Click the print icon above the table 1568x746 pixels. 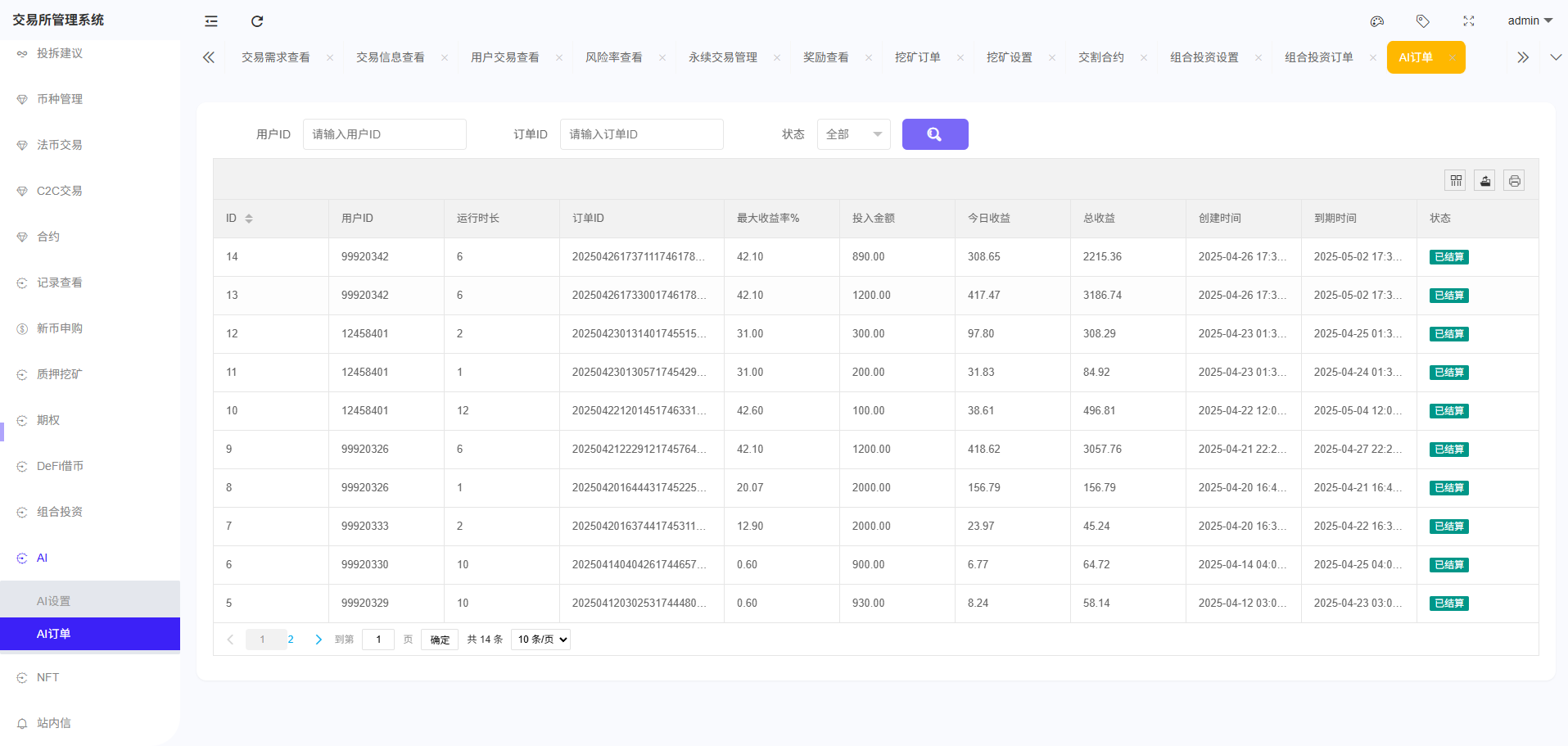coord(1513,180)
